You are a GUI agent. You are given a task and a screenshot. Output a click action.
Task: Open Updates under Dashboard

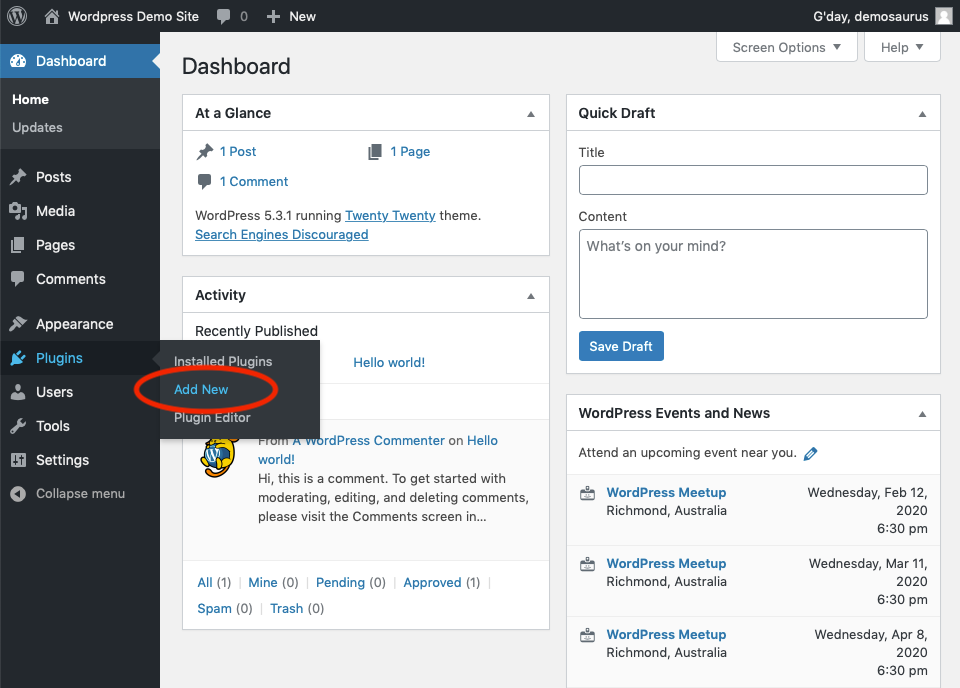[x=37, y=127]
